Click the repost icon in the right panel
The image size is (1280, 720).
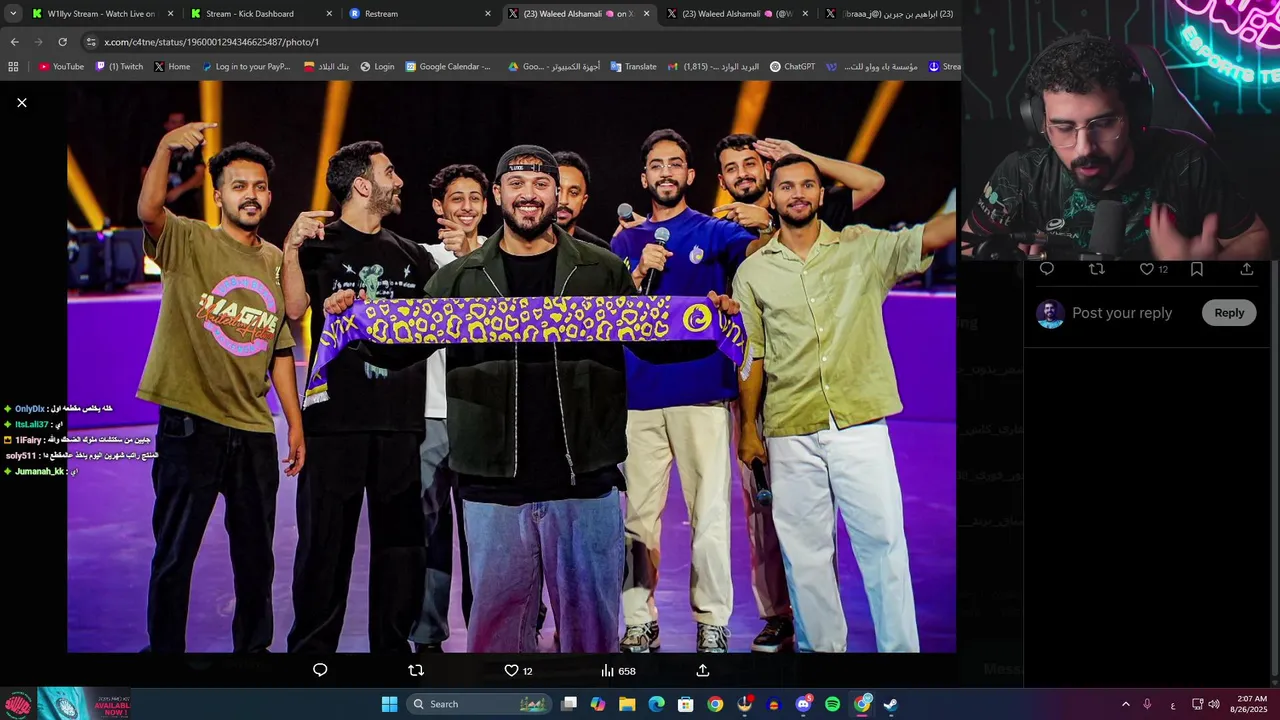1097,269
